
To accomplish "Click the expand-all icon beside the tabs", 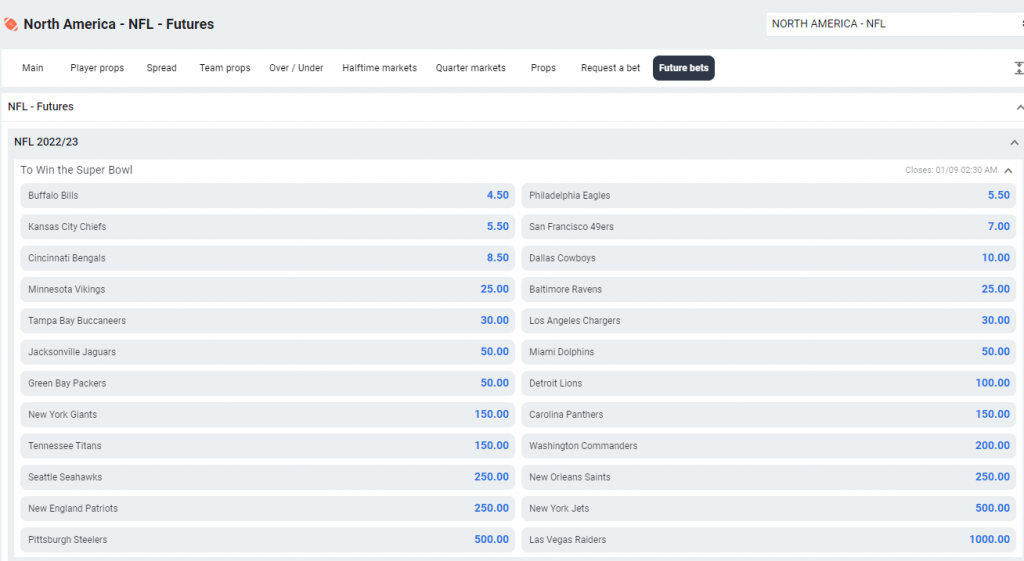I will (1019, 68).
